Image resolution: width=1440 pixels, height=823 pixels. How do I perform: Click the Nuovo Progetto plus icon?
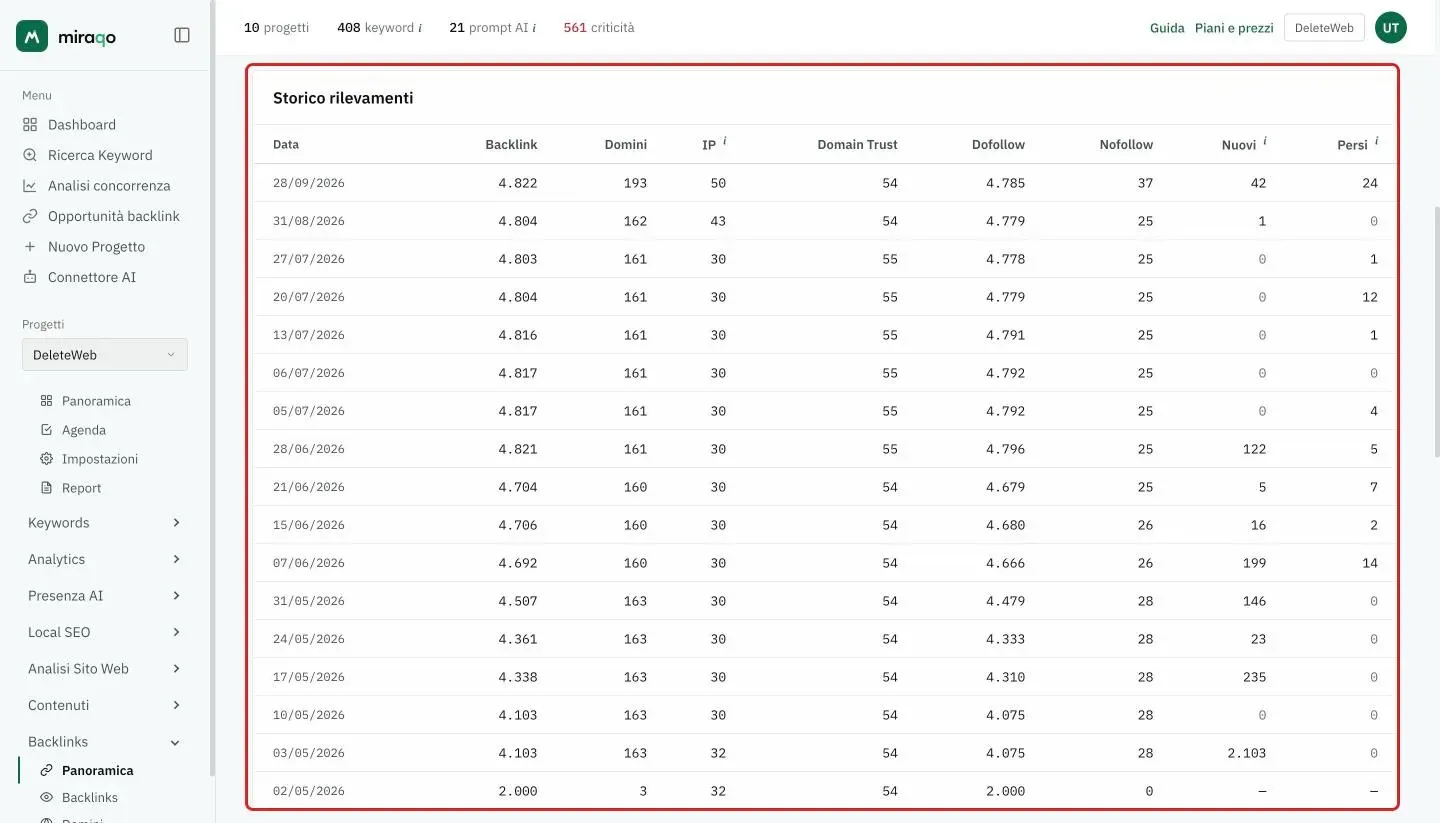tap(30, 247)
